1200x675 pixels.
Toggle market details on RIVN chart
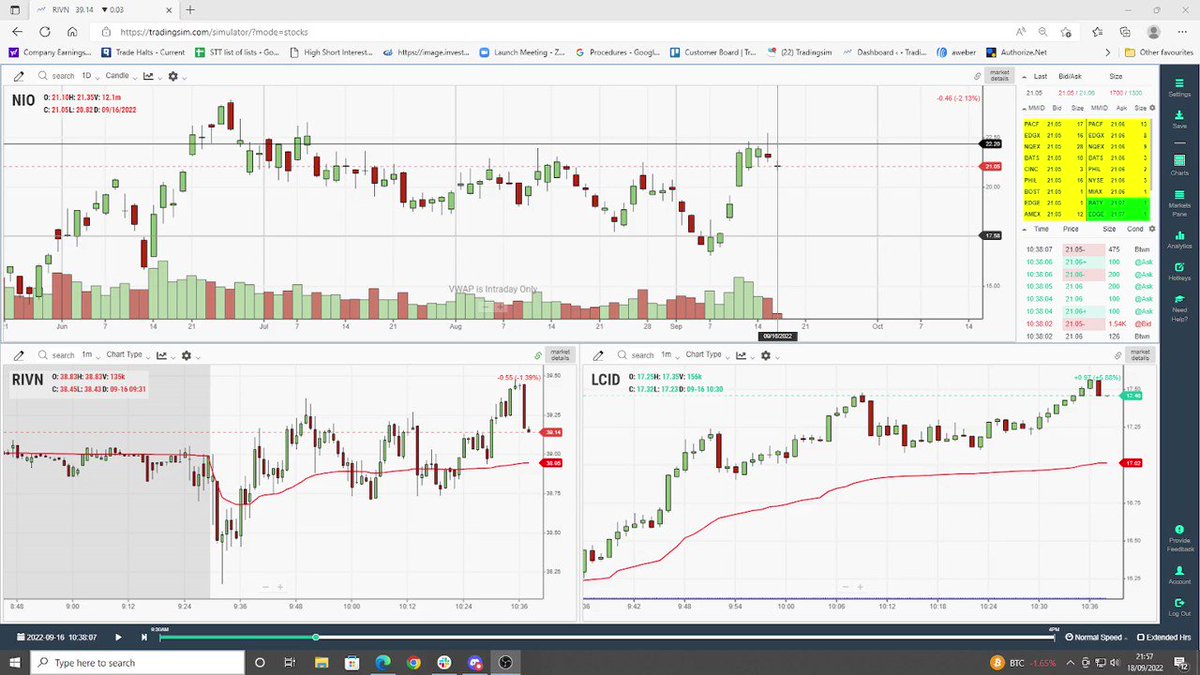click(562, 355)
